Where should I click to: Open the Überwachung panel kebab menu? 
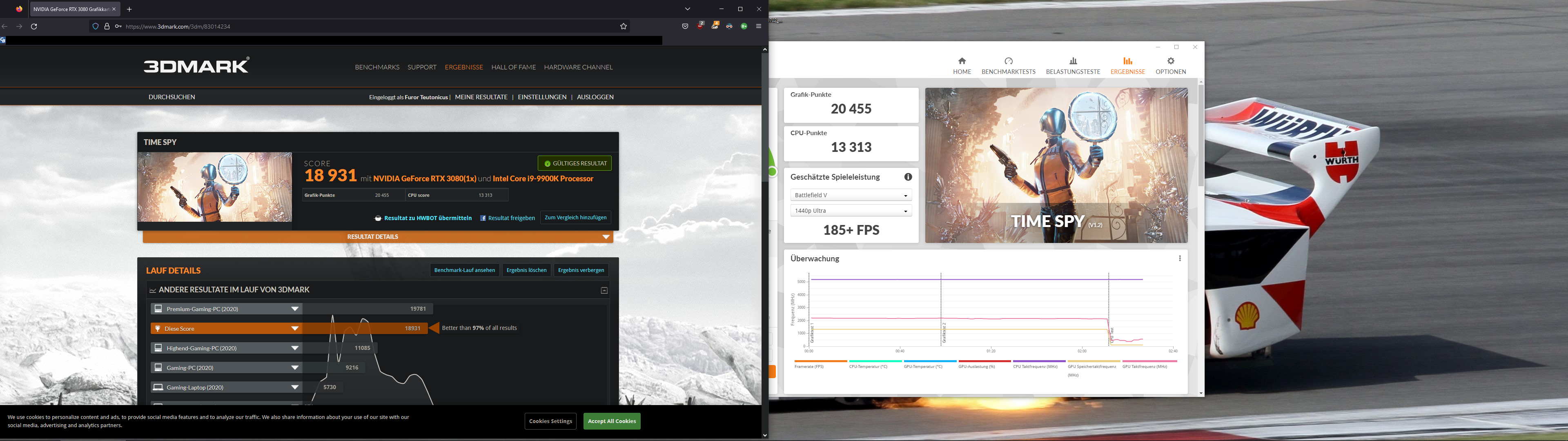[1180, 258]
